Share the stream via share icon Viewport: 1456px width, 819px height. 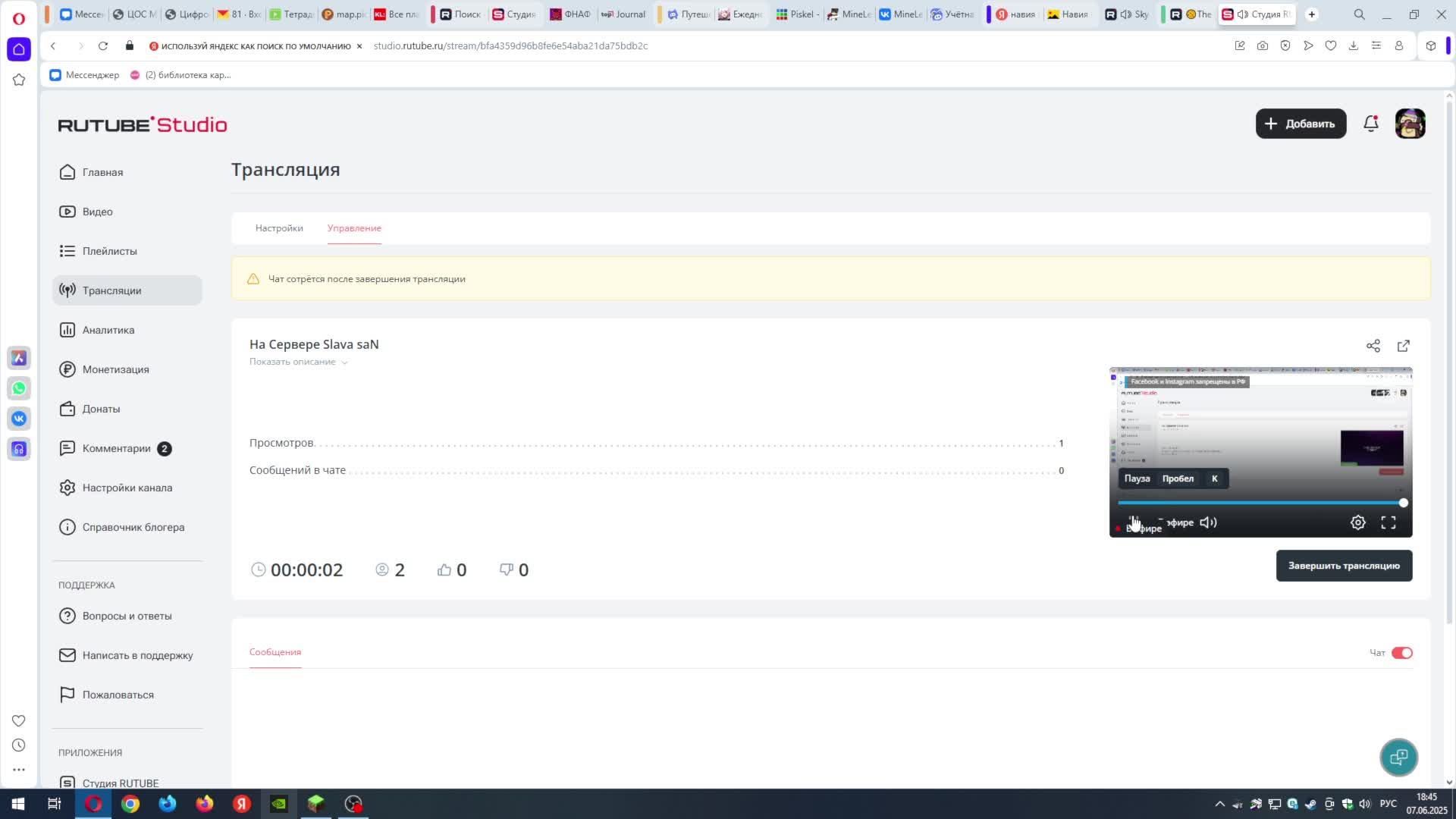click(1373, 346)
